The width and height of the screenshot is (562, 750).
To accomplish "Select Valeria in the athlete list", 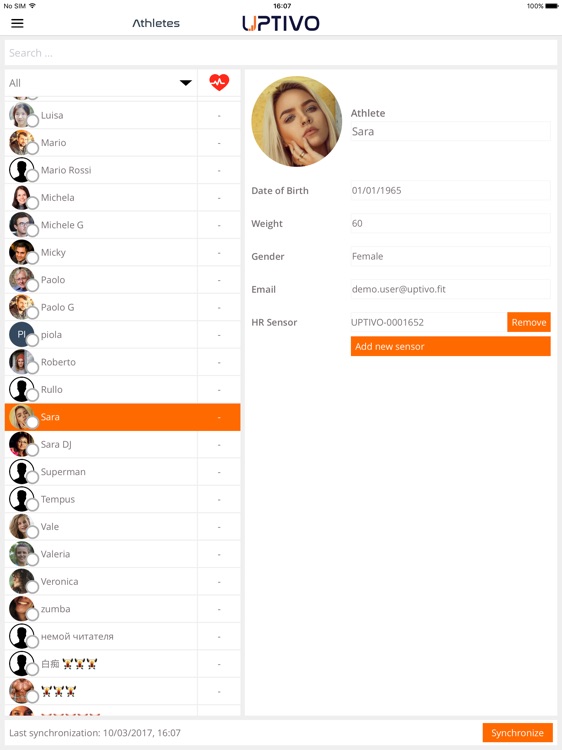I will tap(122, 554).
